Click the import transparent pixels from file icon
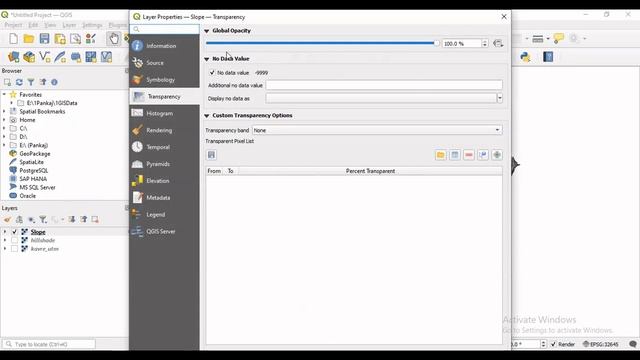 440,155
